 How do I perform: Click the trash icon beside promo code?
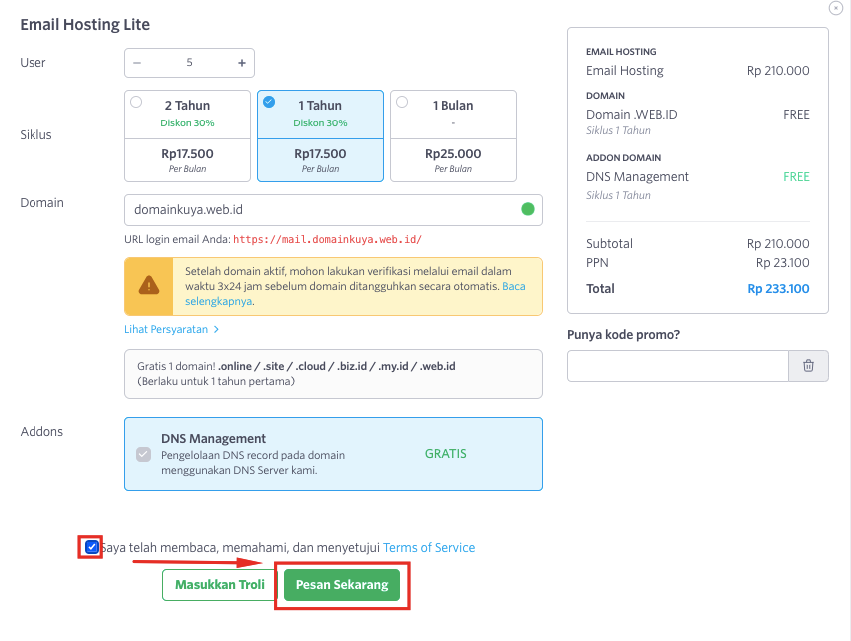pos(808,366)
